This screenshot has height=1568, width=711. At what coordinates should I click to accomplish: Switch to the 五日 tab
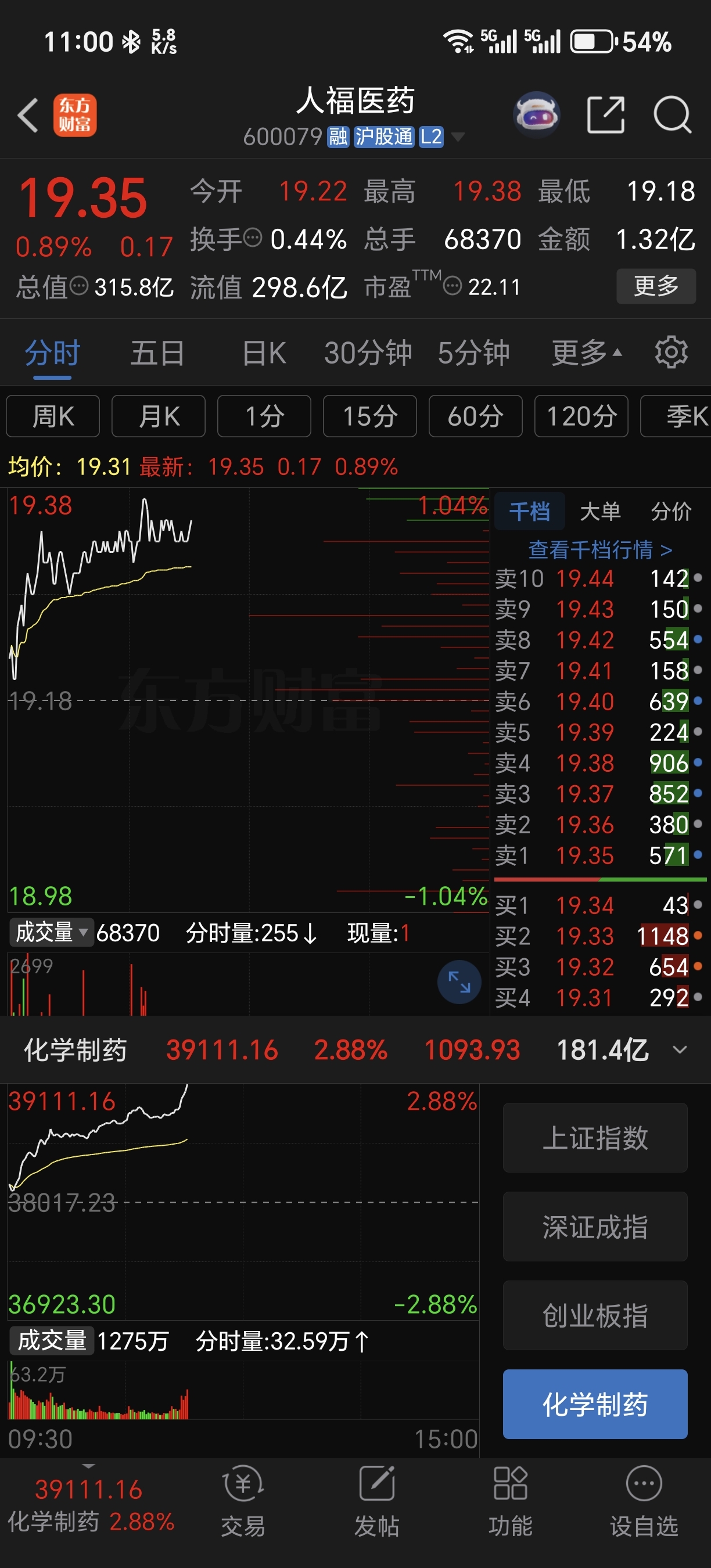pos(157,353)
